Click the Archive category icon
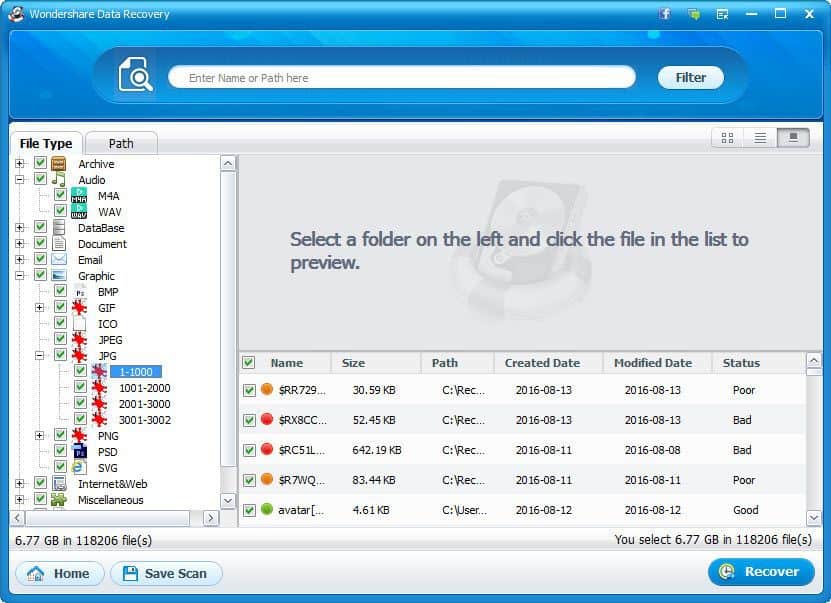 (59, 163)
